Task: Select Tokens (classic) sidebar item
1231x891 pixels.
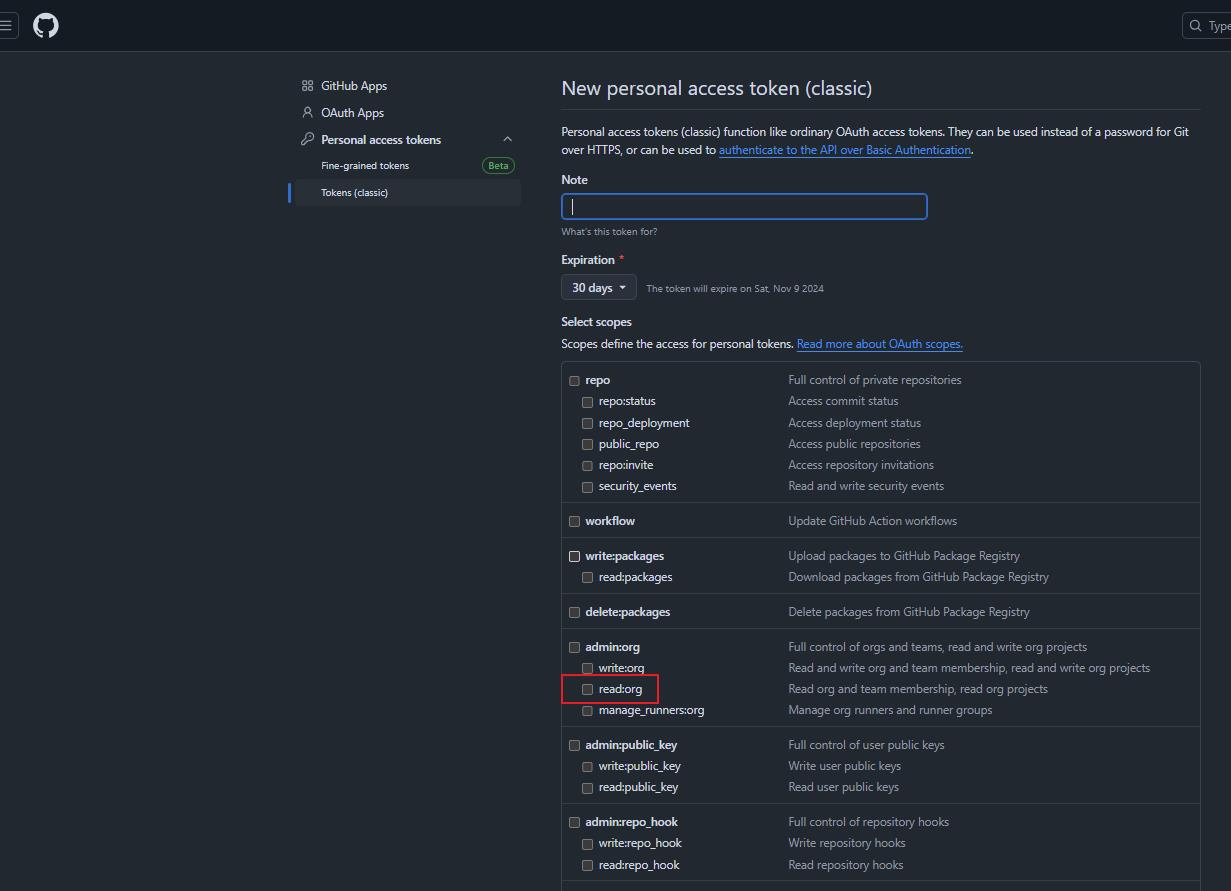Action: 408,193
